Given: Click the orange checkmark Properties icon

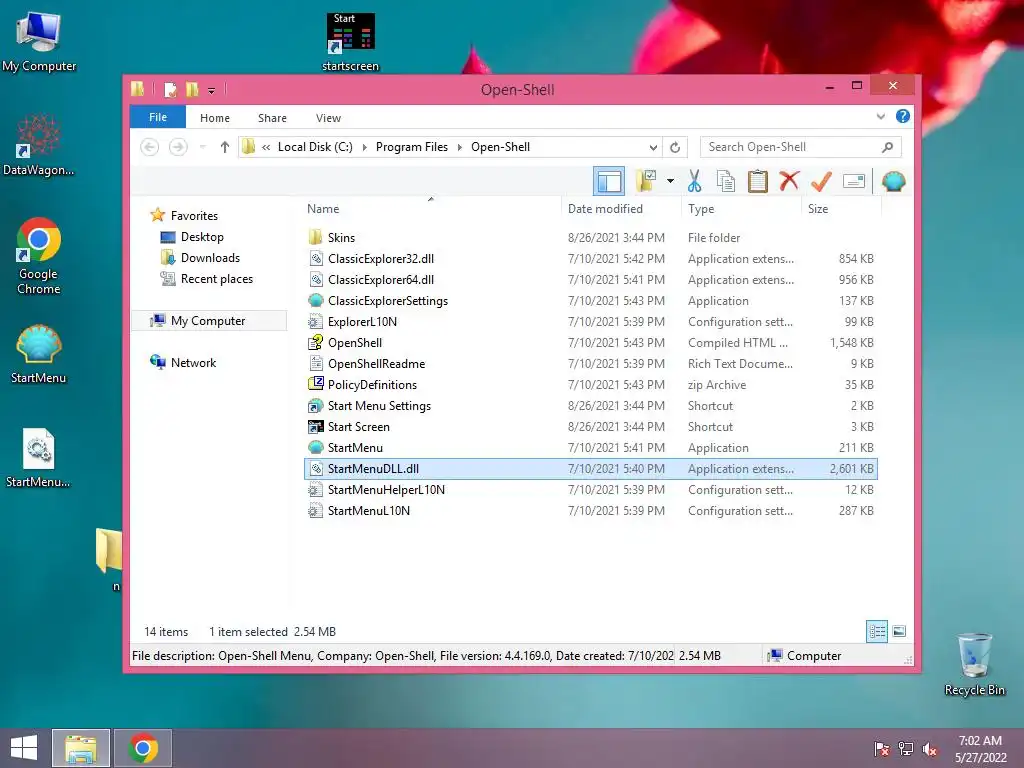Looking at the screenshot, I should [821, 181].
